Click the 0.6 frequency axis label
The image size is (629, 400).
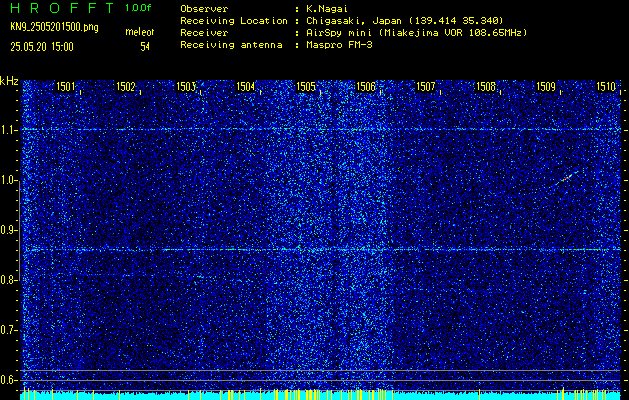coord(8,380)
